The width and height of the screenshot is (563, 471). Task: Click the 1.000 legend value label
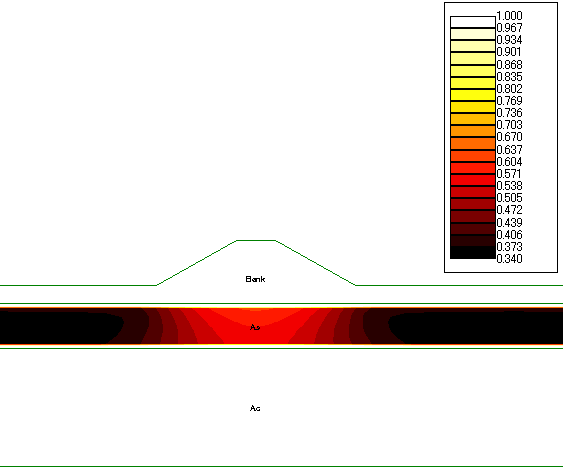pyautogui.click(x=509, y=16)
